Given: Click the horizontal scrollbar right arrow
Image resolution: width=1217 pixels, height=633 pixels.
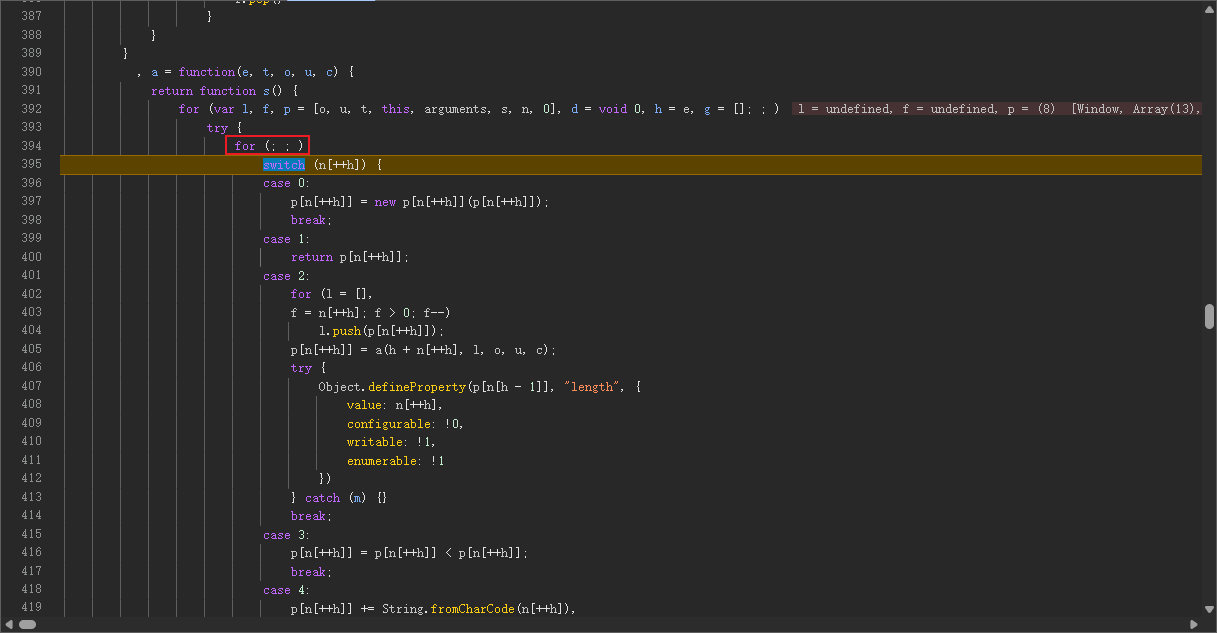Looking at the screenshot, I should [1195, 624].
